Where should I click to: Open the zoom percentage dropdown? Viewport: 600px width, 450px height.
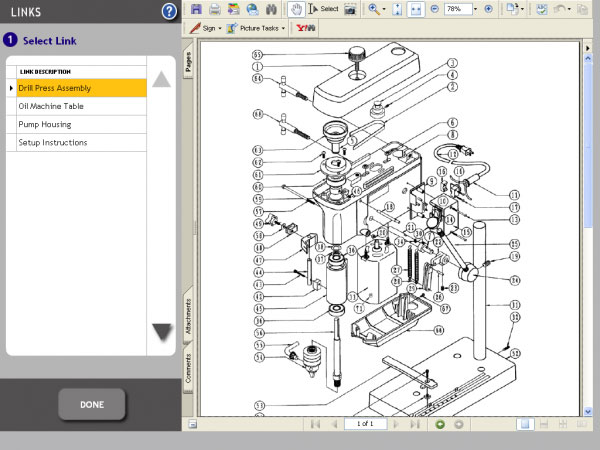tap(474, 9)
